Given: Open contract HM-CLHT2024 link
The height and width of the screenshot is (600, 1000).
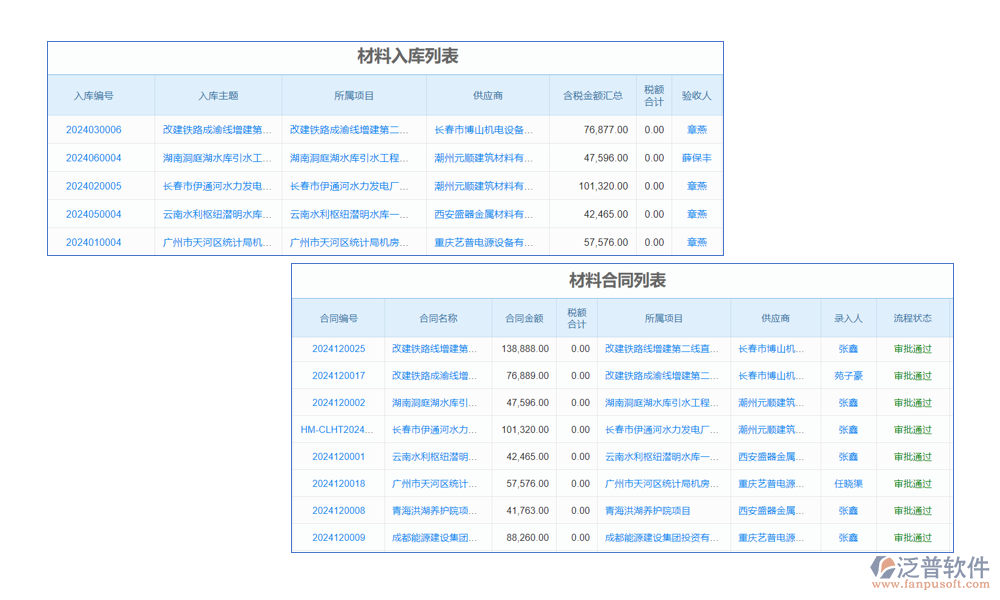Looking at the screenshot, I should pyautogui.click(x=338, y=430).
